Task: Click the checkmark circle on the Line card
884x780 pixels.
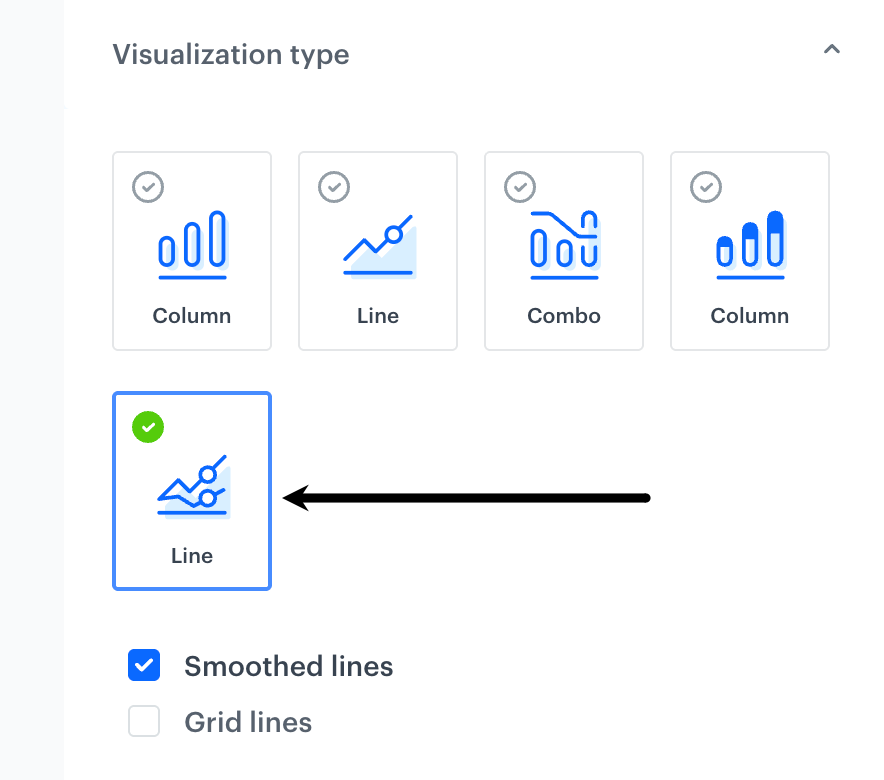Action: point(147,427)
